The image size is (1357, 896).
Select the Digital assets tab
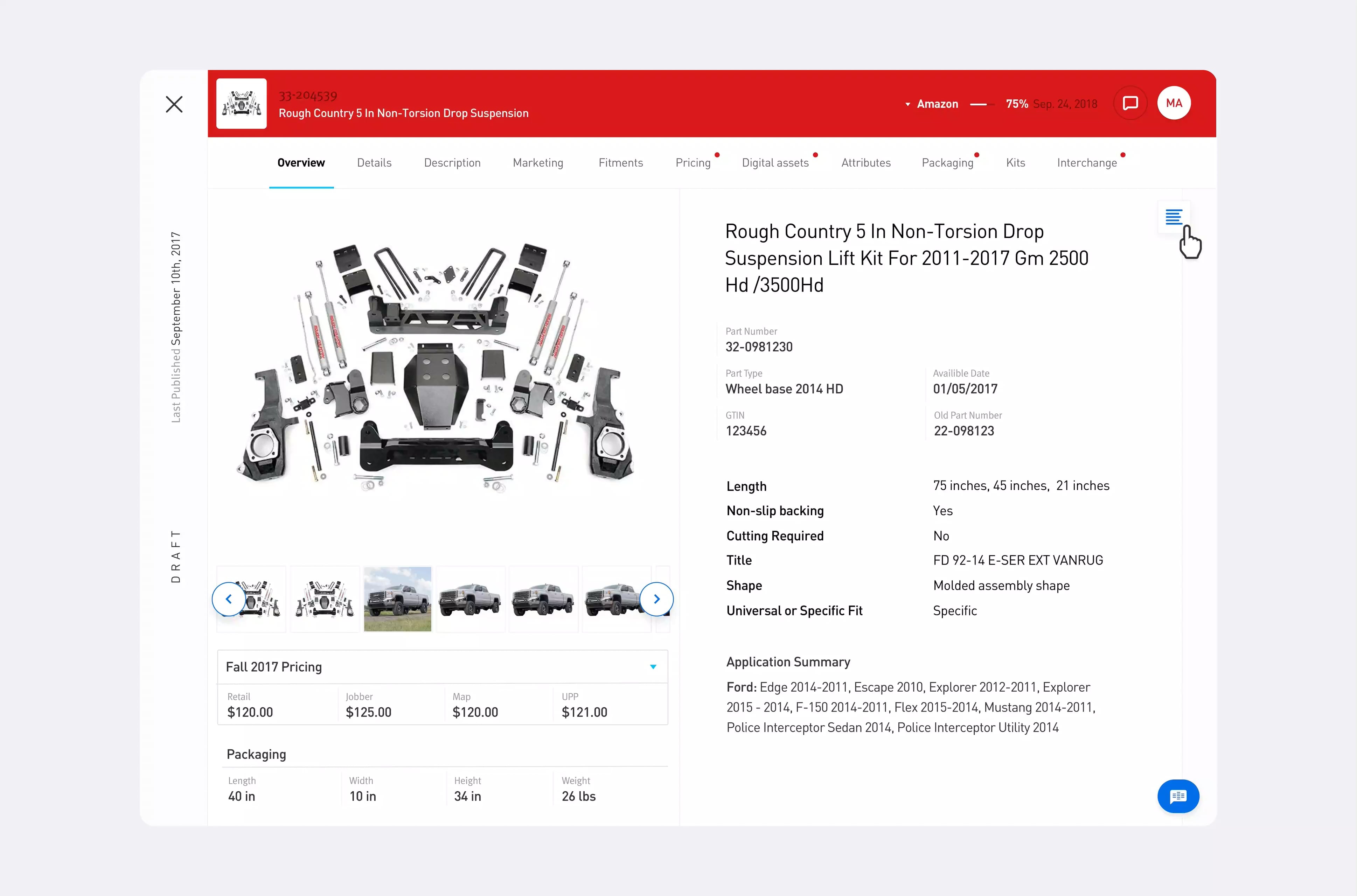(775, 163)
